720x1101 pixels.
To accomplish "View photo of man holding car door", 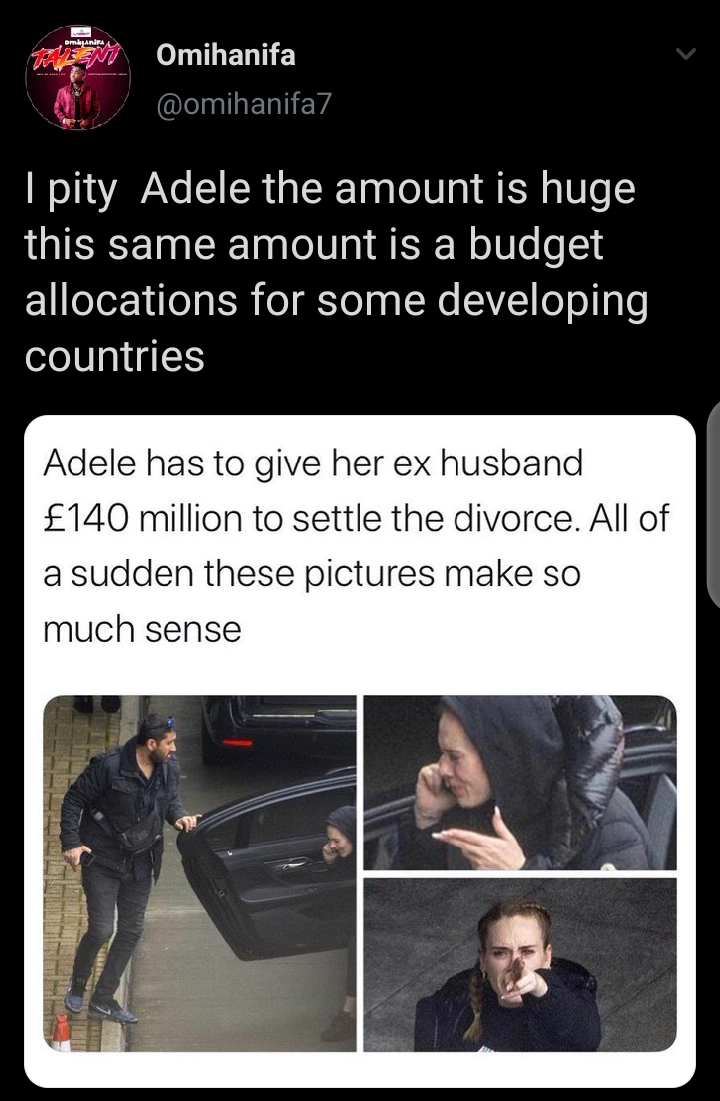I will coord(199,873).
